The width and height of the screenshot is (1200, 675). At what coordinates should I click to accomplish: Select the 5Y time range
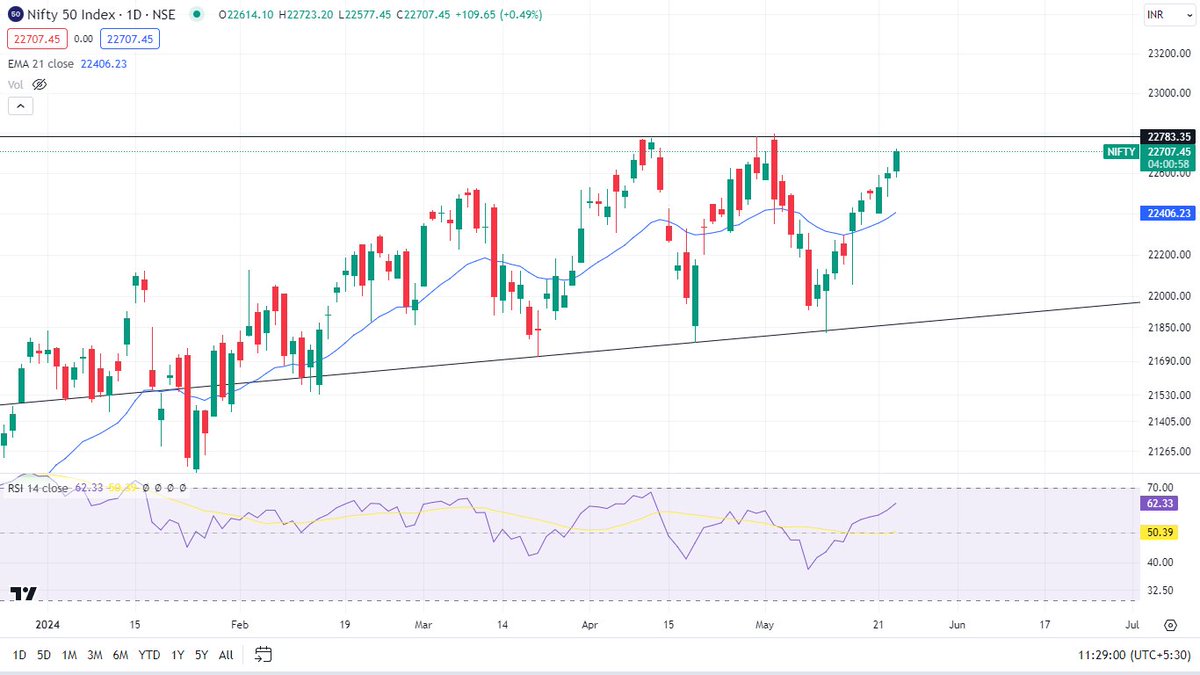(x=200, y=655)
